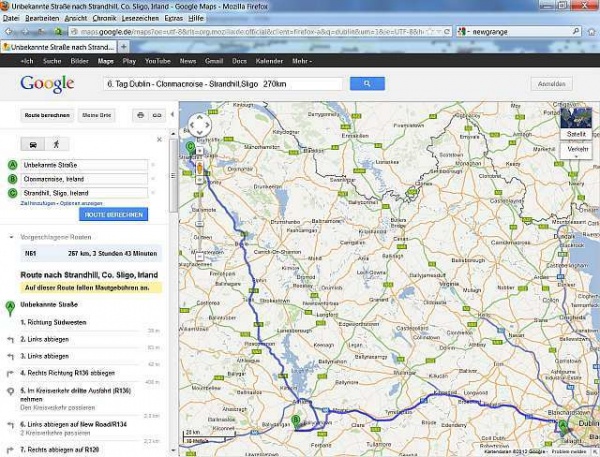Screen dimensions: 600x457
Task: Click the main Google Maps search box
Action: [223, 84]
